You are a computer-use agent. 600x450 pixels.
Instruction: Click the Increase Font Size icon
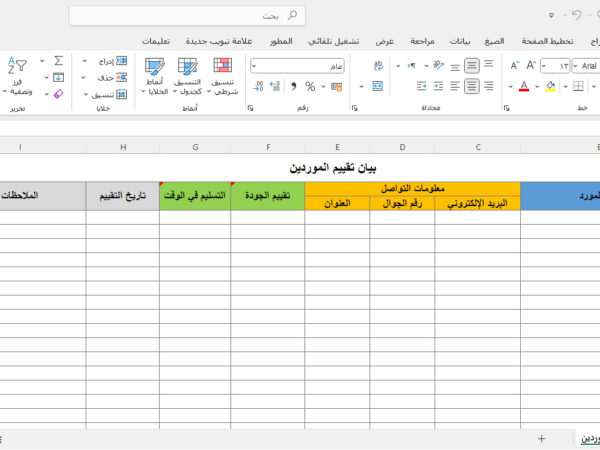click(x=531, y=65)
